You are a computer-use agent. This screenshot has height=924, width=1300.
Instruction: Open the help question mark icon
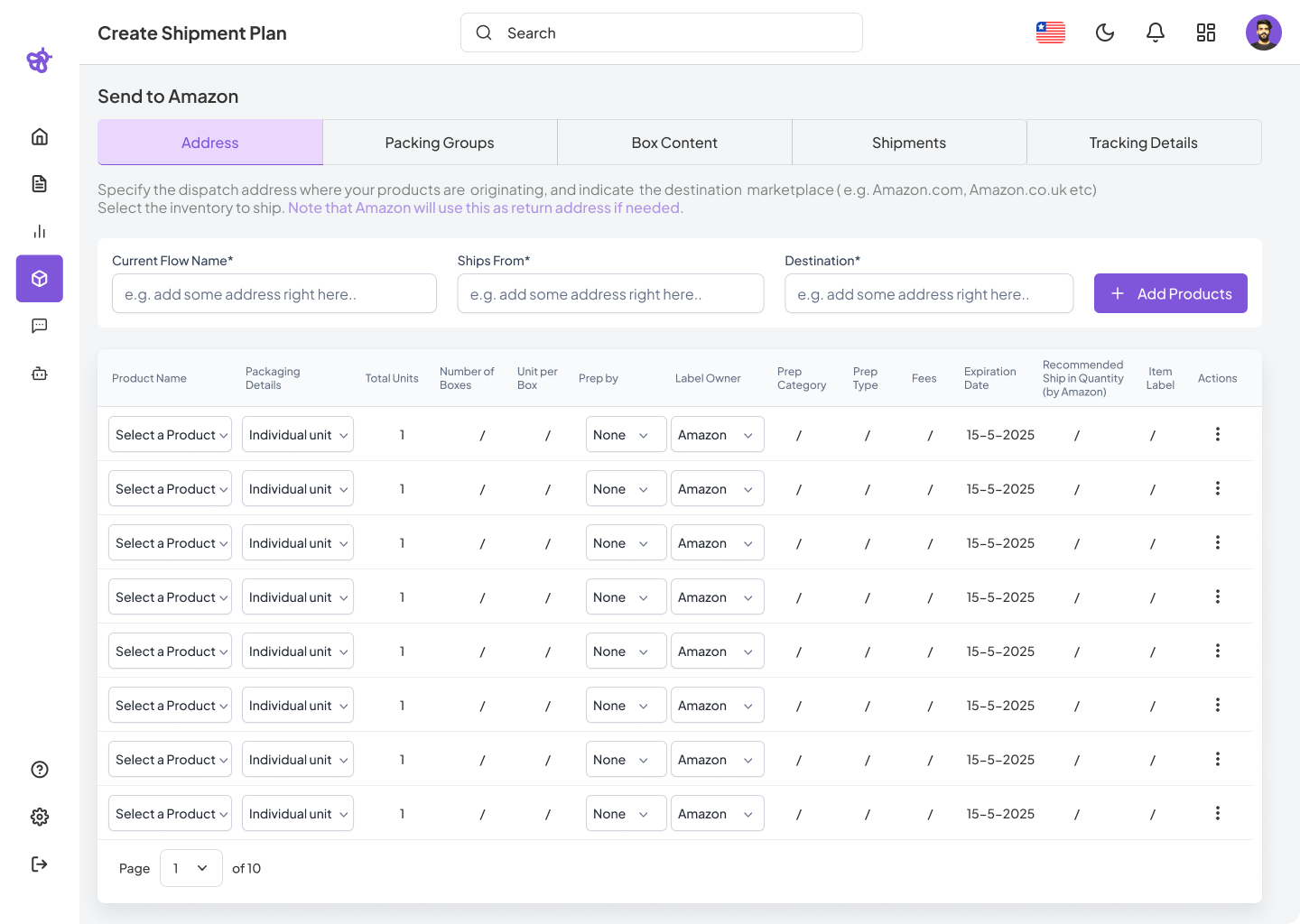[40, 770]
